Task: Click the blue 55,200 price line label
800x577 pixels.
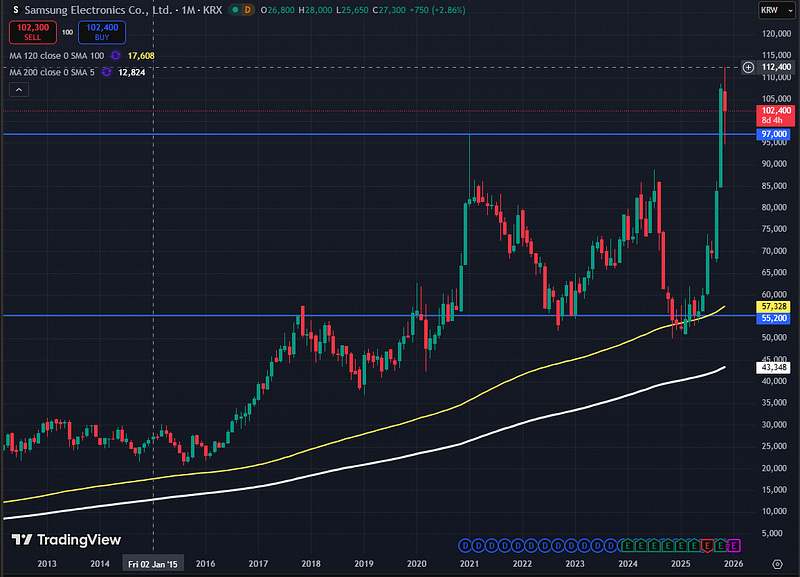Action: (773, 318)
